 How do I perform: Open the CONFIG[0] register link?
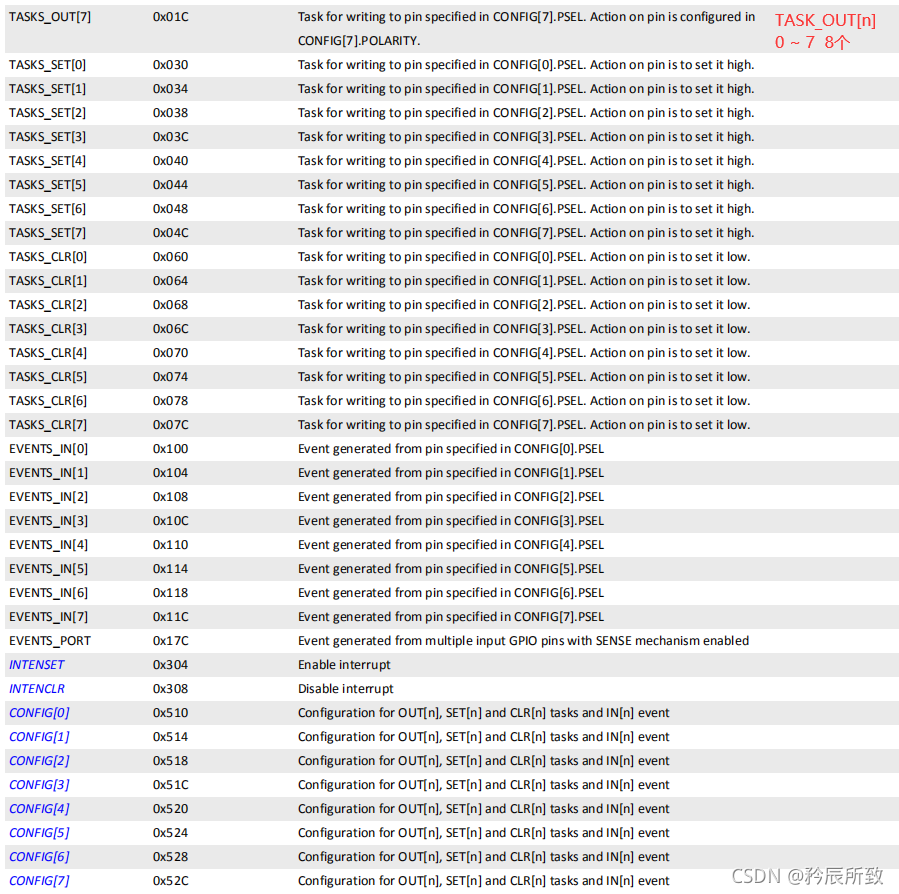(x=39, y=713)
